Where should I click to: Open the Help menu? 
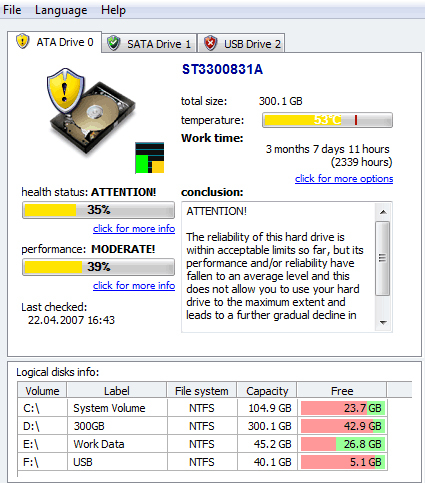point(113,10)
